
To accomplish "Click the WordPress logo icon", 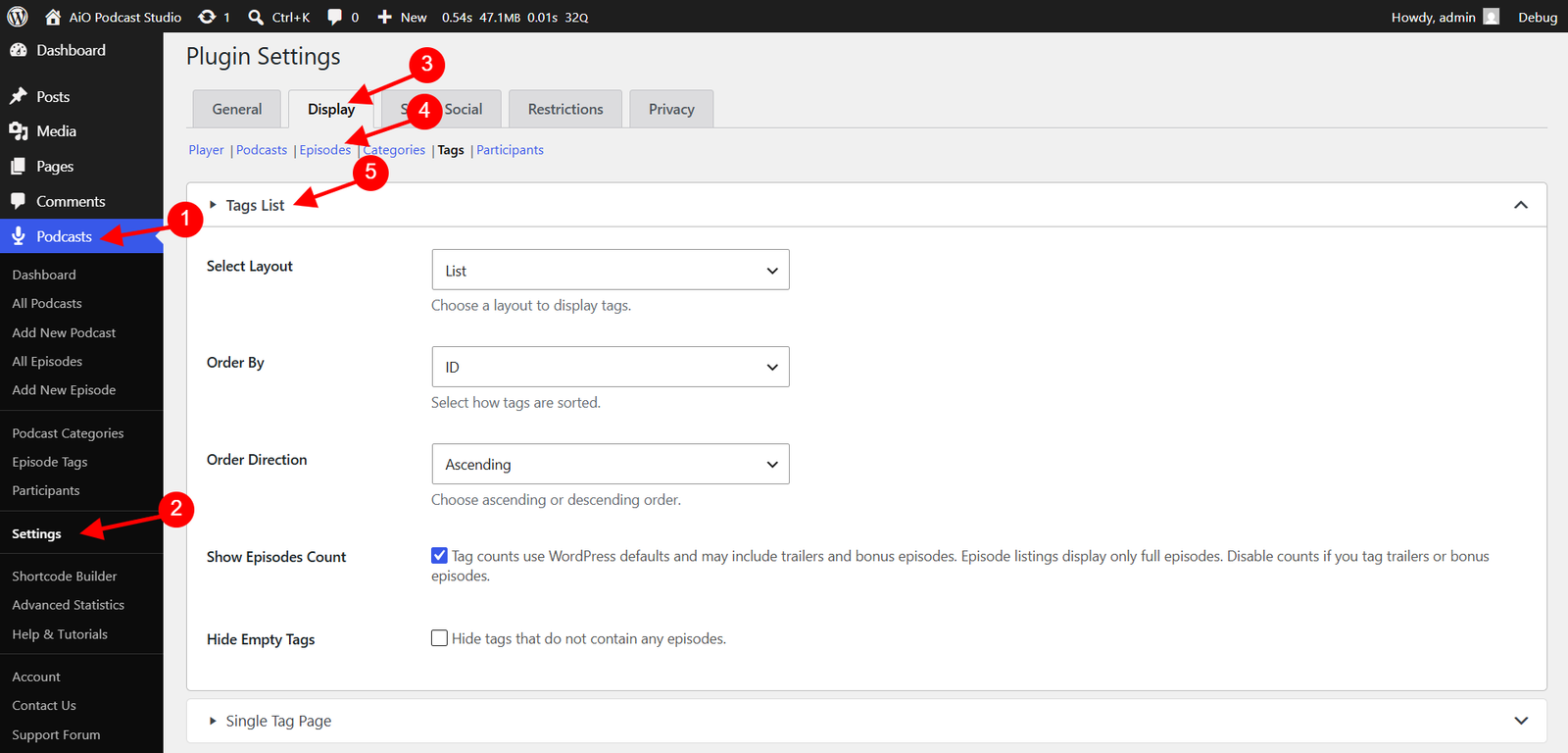I will coord(18,17).
